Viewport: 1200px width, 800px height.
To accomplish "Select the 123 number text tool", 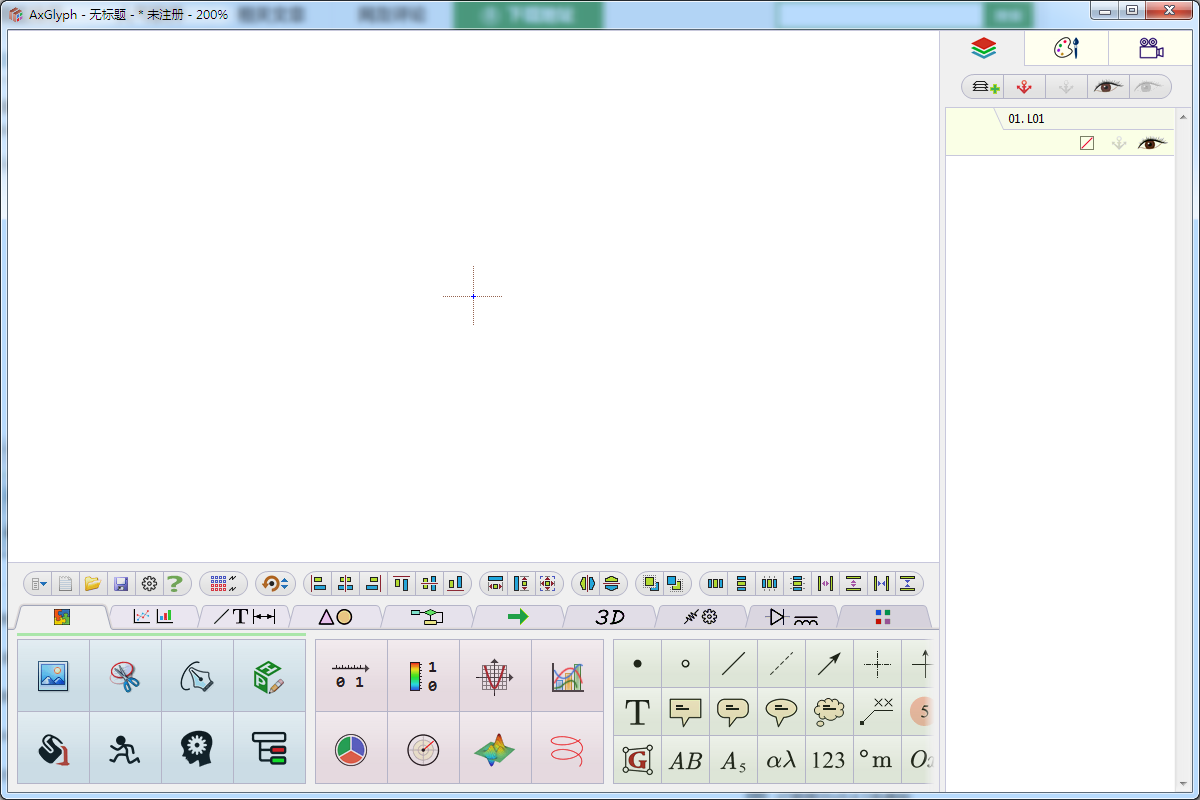I will click(829, 760).
